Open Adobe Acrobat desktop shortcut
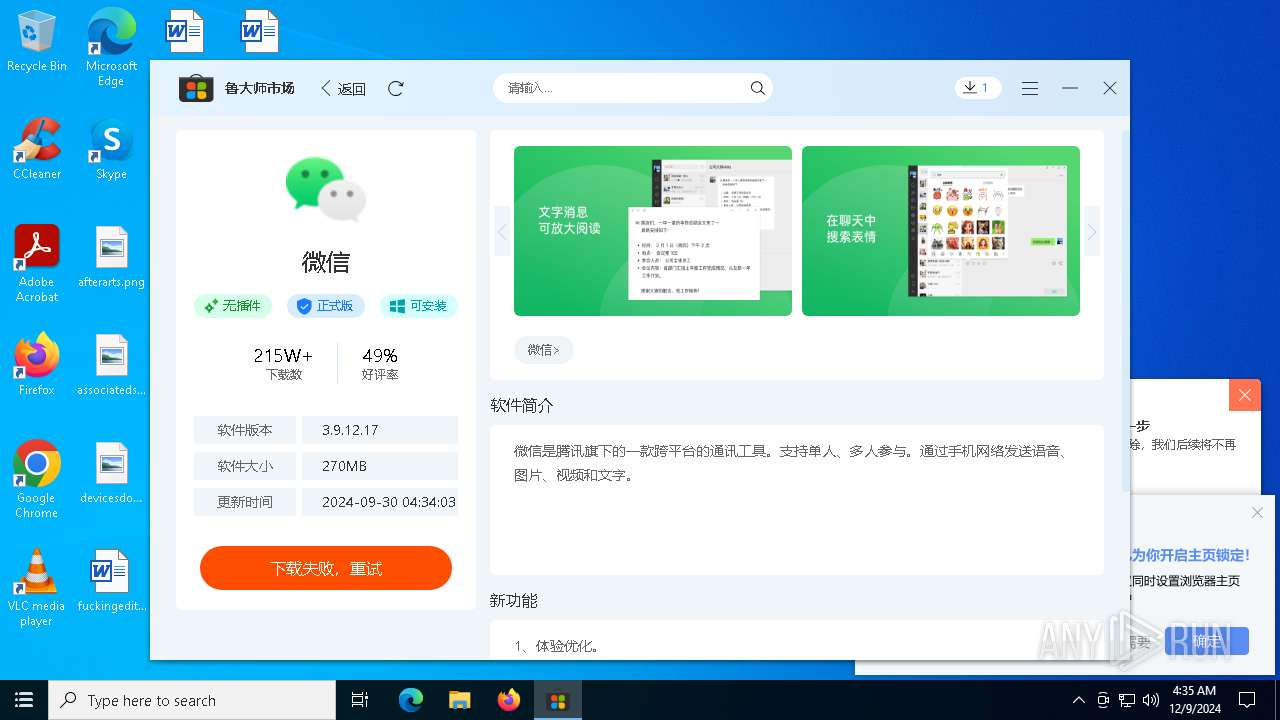Screen dimensions: 1280x720 (x=37, y=263)
